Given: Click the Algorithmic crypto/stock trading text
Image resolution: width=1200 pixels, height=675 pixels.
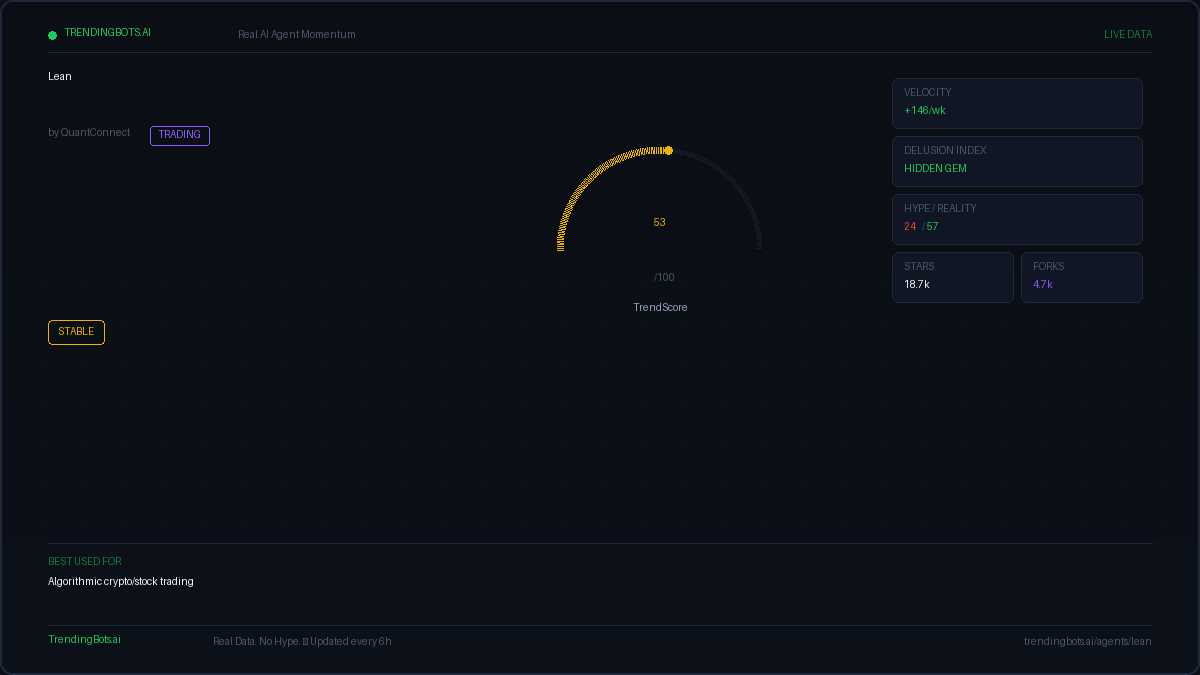Looking at the screenshot, I should [x=121, y=582].
